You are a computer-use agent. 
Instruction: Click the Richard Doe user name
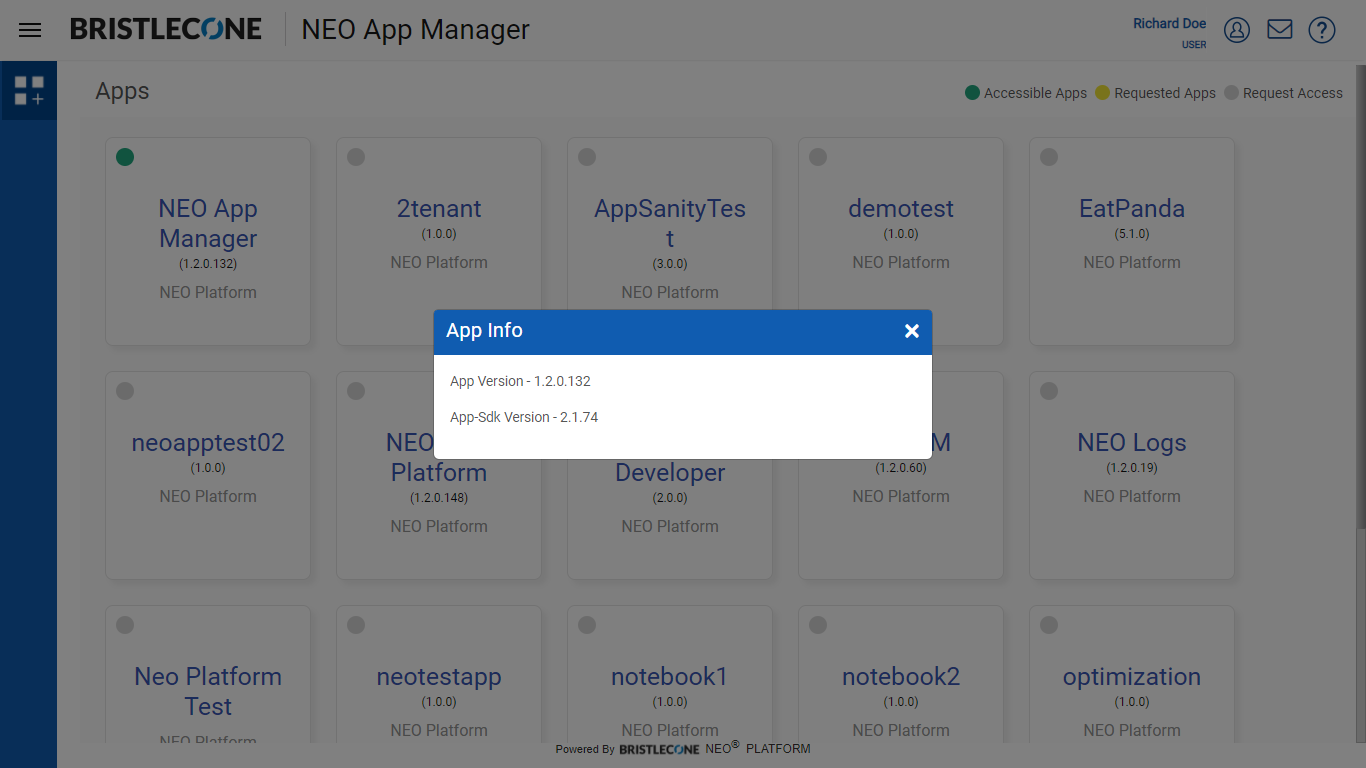[x=1169, y=23]
